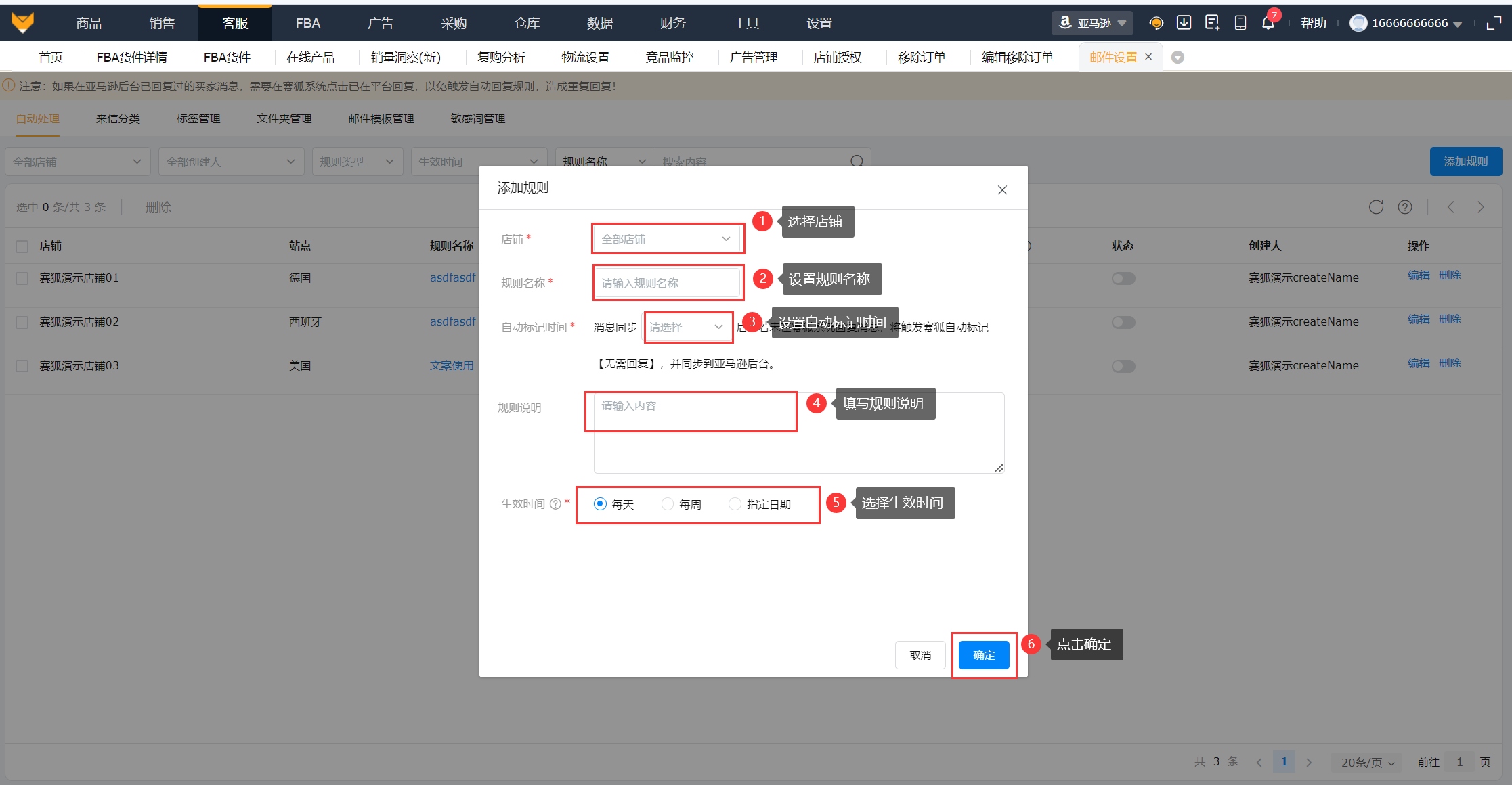Image resolution: width=1512 pixels, height=785 pixels.
Task: Click the 取消 button
Action: (920, 655)
